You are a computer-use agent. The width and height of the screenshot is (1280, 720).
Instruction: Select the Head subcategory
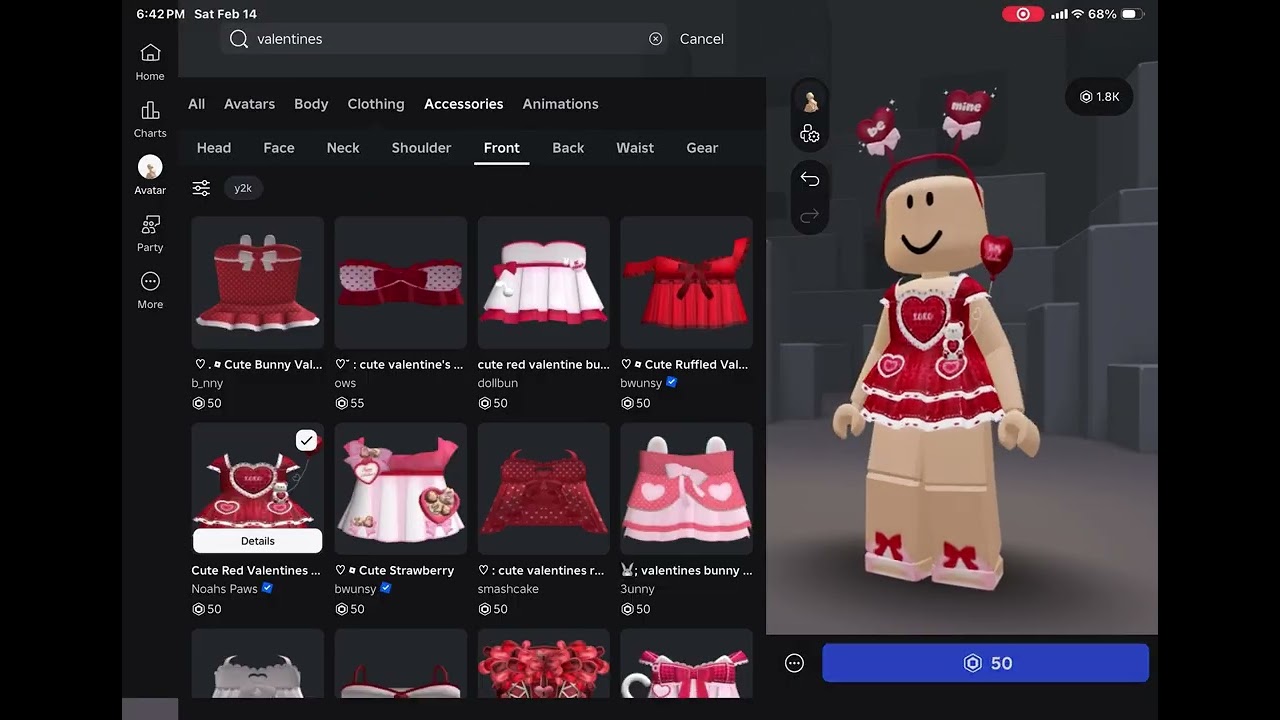pos(214,148)
